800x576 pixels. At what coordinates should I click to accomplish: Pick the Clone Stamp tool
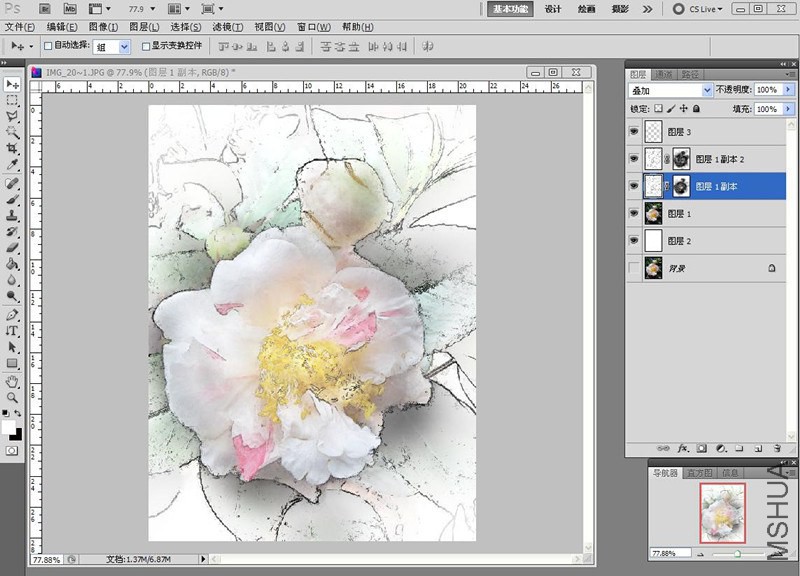(x=12, y=214)
